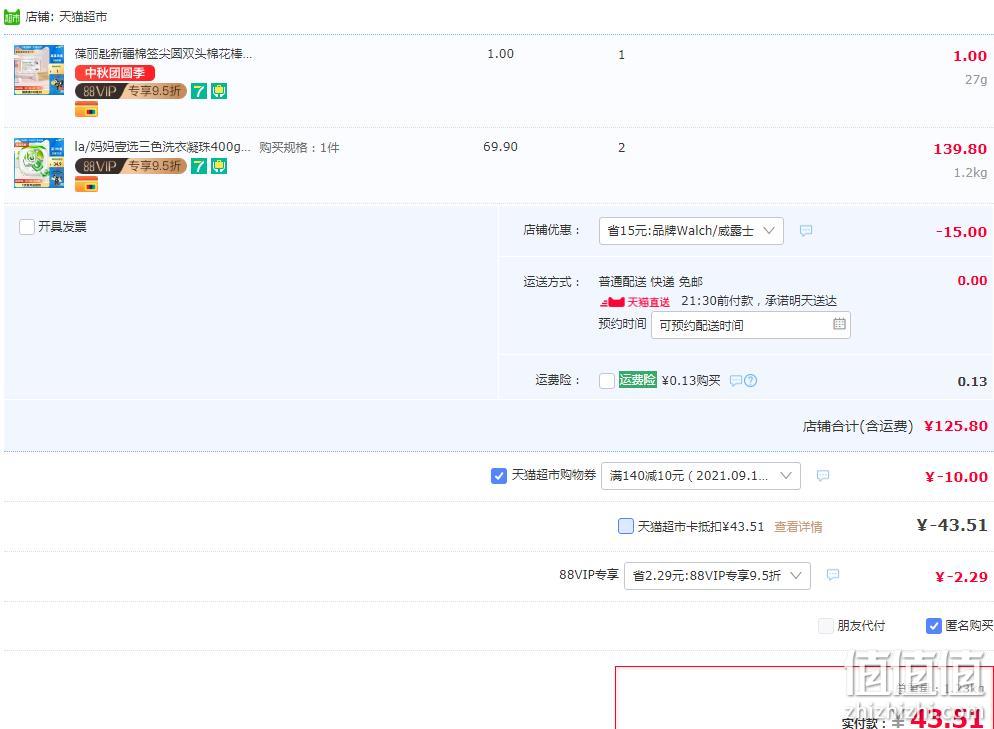Click the 店铺合计(含运费) label
Screen dimensions: 994x729
coord(858,427)
